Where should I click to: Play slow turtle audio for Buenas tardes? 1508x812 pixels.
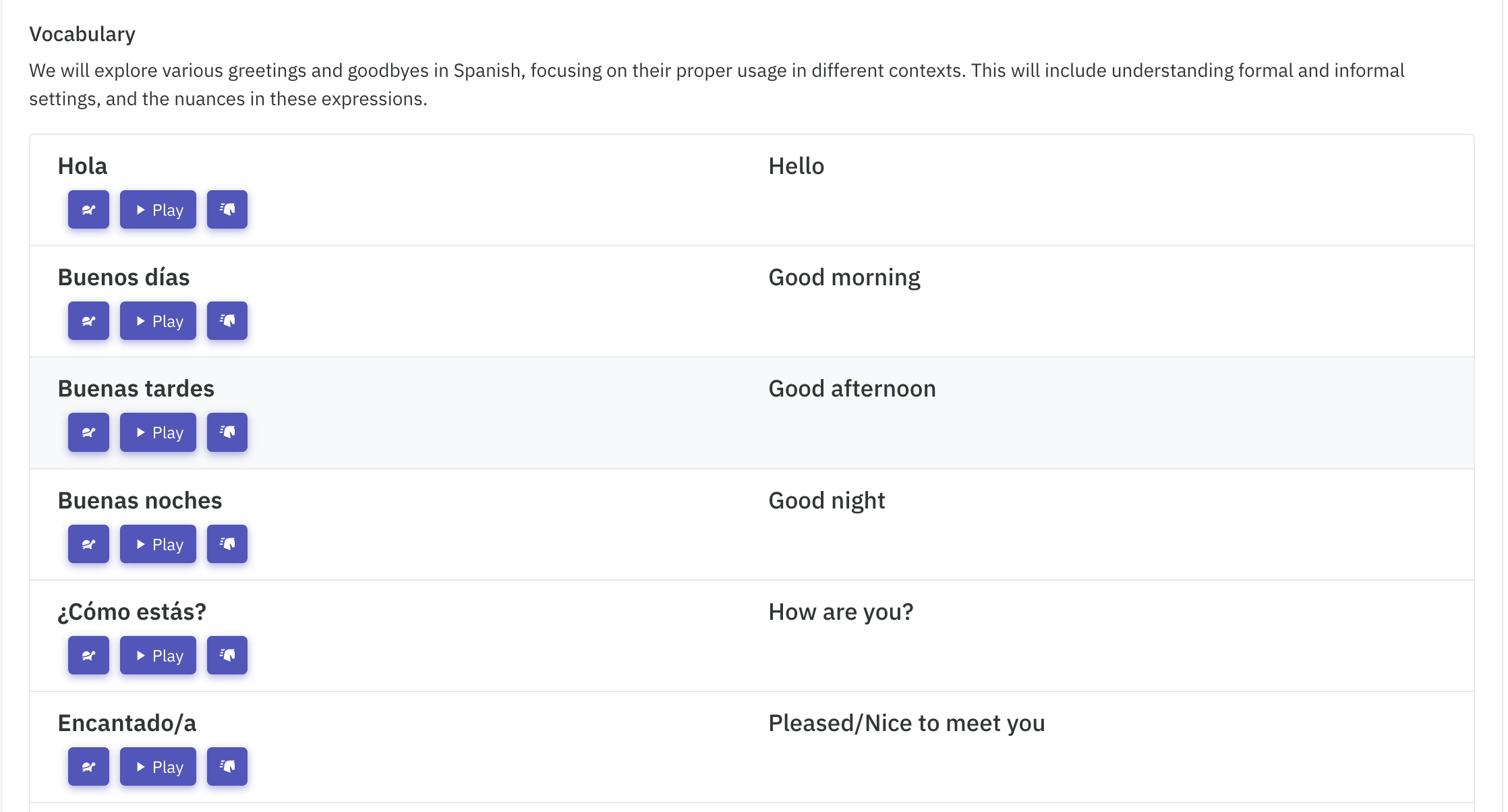click(x=88, y=432)
